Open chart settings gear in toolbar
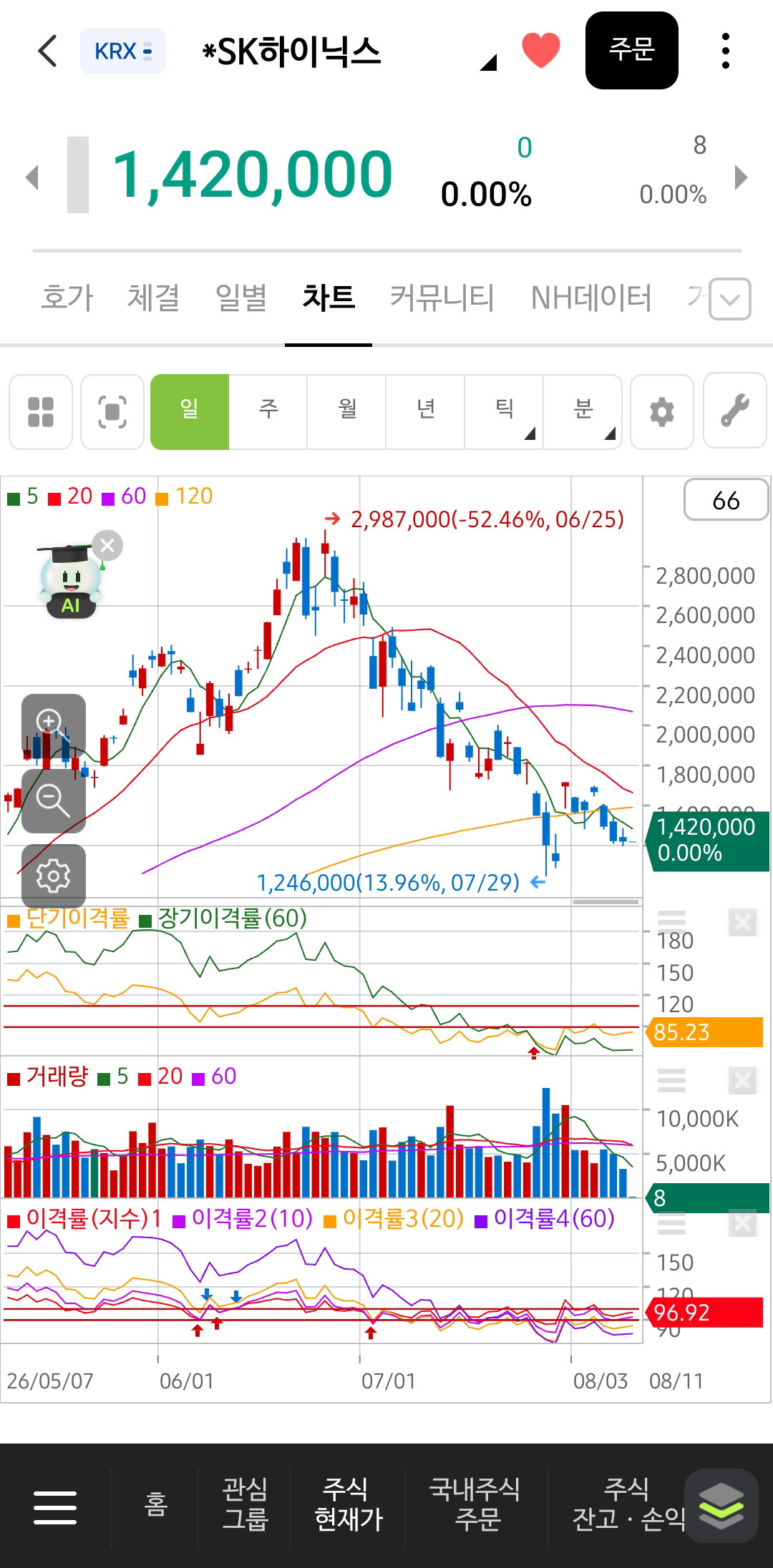The image size is (773, 1568). [x=662, y=412]
